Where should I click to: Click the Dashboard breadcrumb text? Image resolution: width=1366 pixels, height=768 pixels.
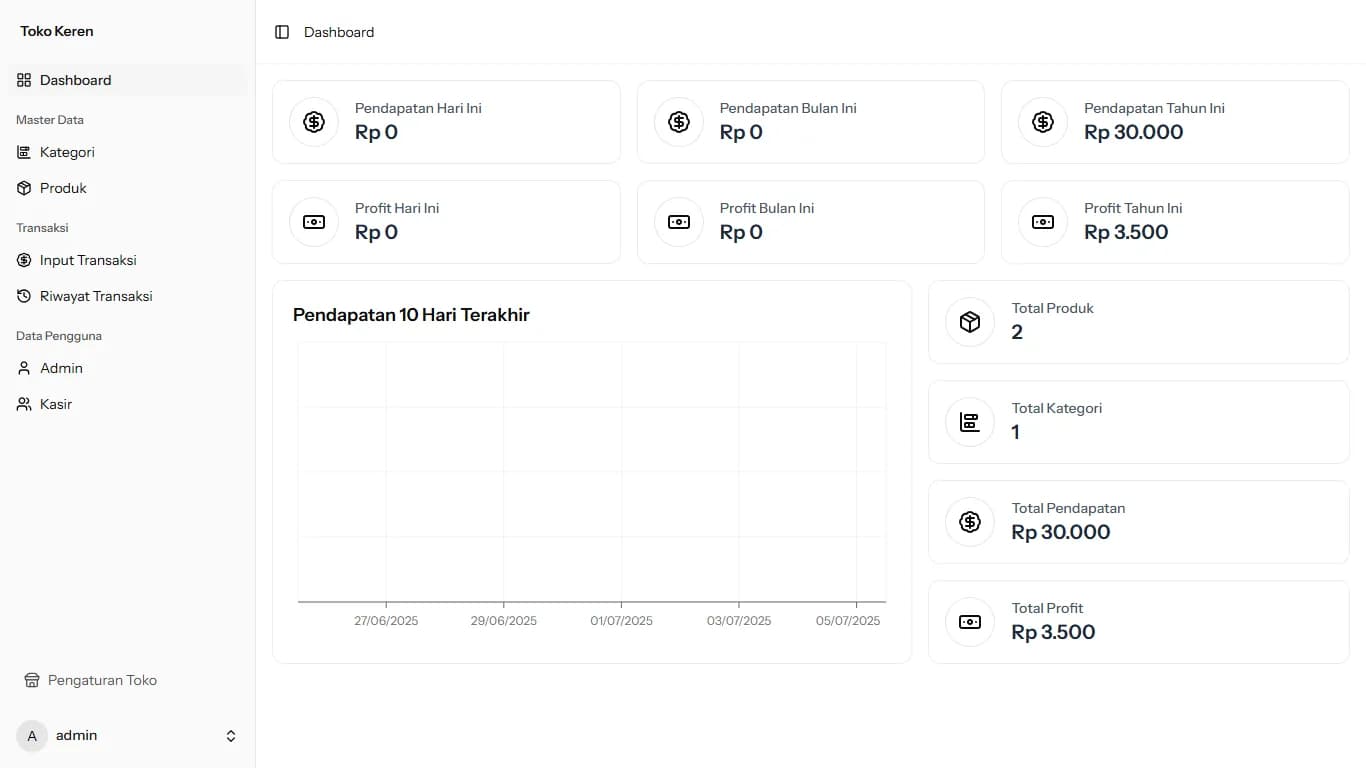tap(339, 32)
